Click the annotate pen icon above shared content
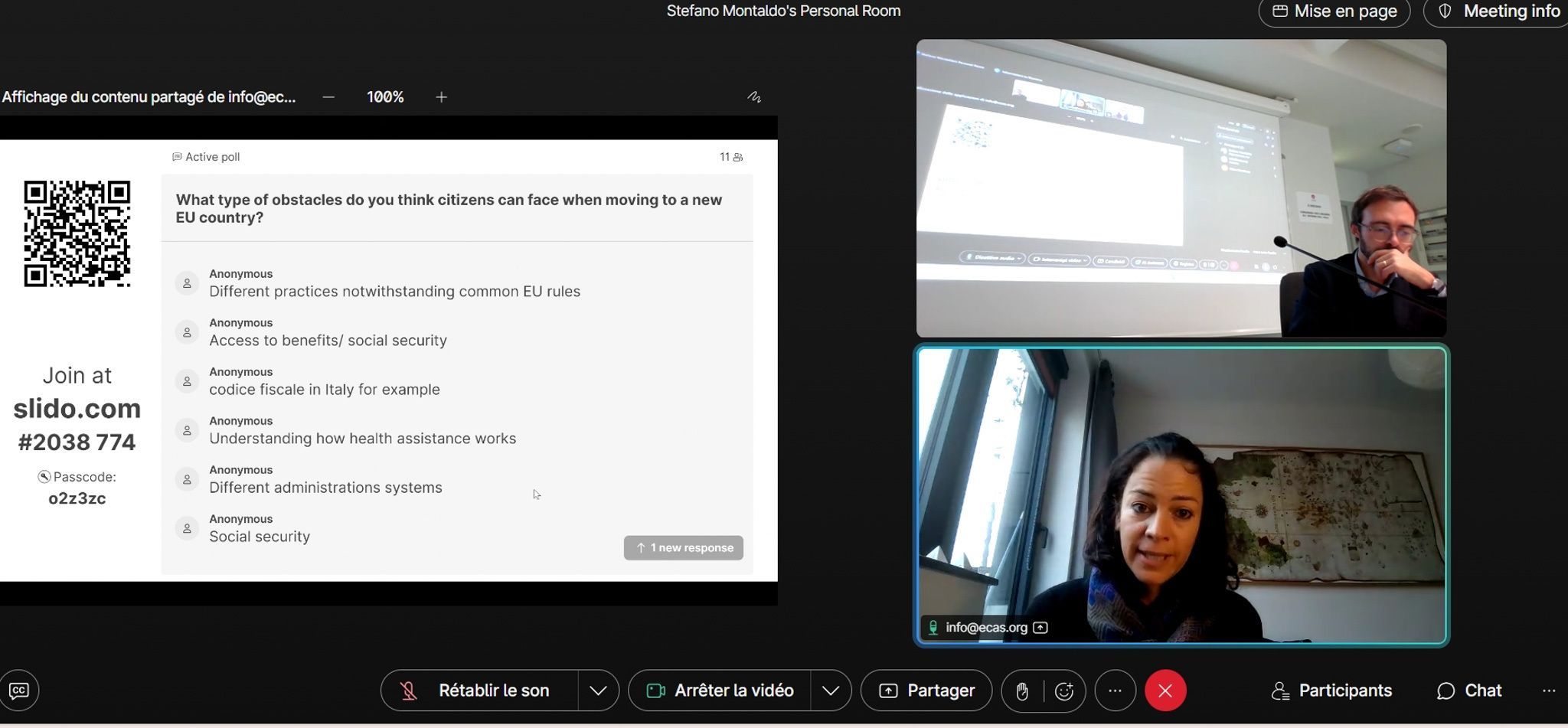This screenshot has height=728, width=1568. click(x=754, y=97)
